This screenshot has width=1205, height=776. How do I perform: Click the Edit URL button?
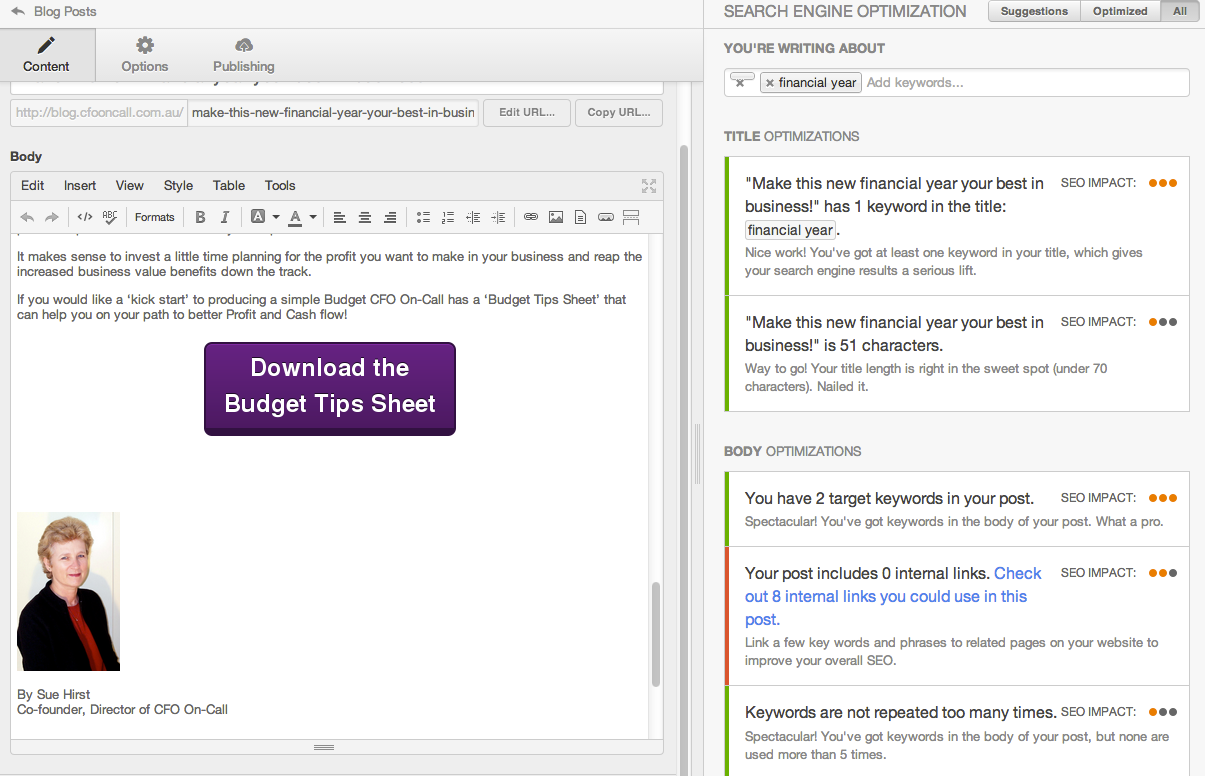click(x=526, y=112)
